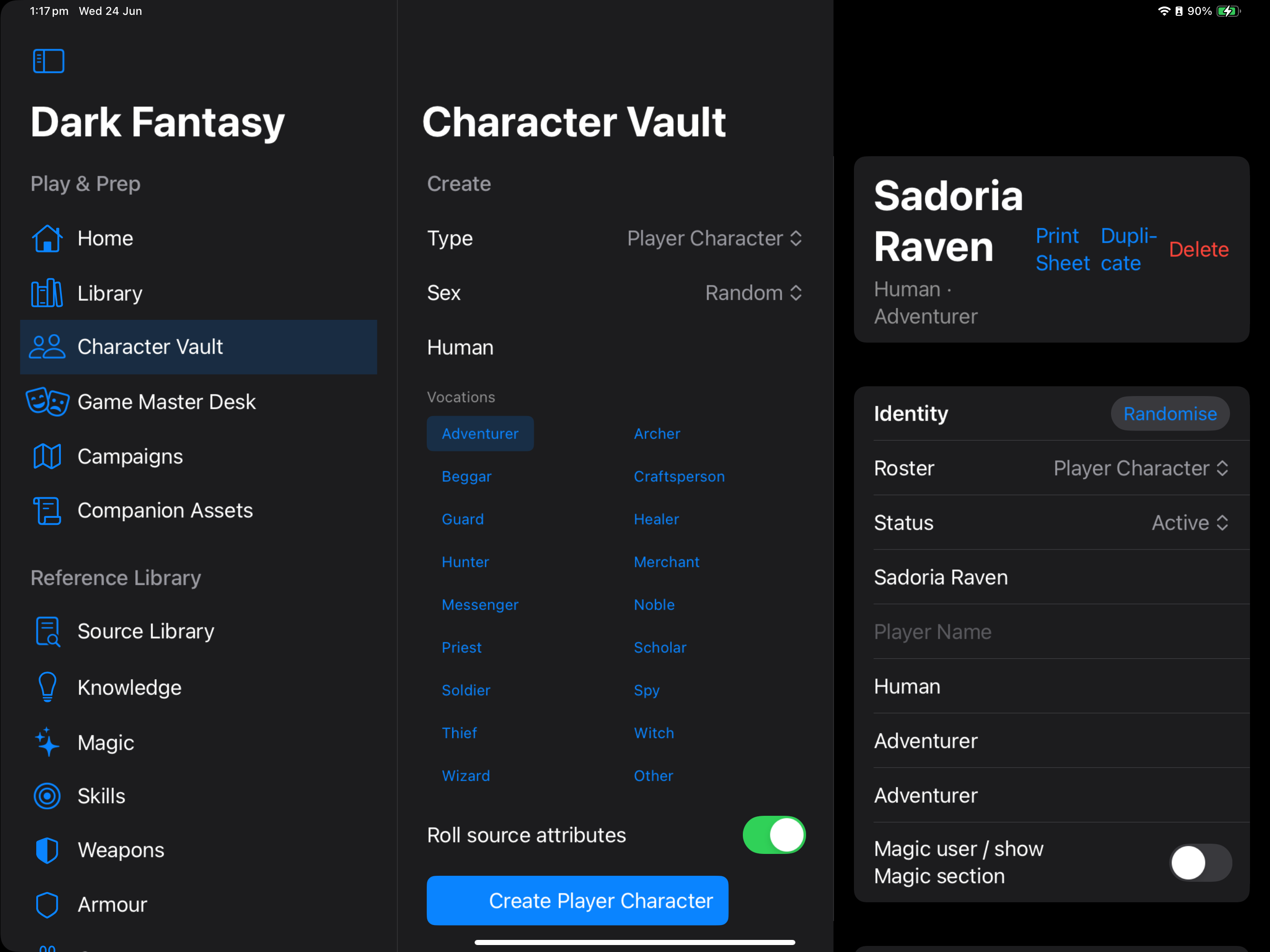Select Noble vocation
The width and height of the screenshot is (1270, 952).
(x=654, y=605)
